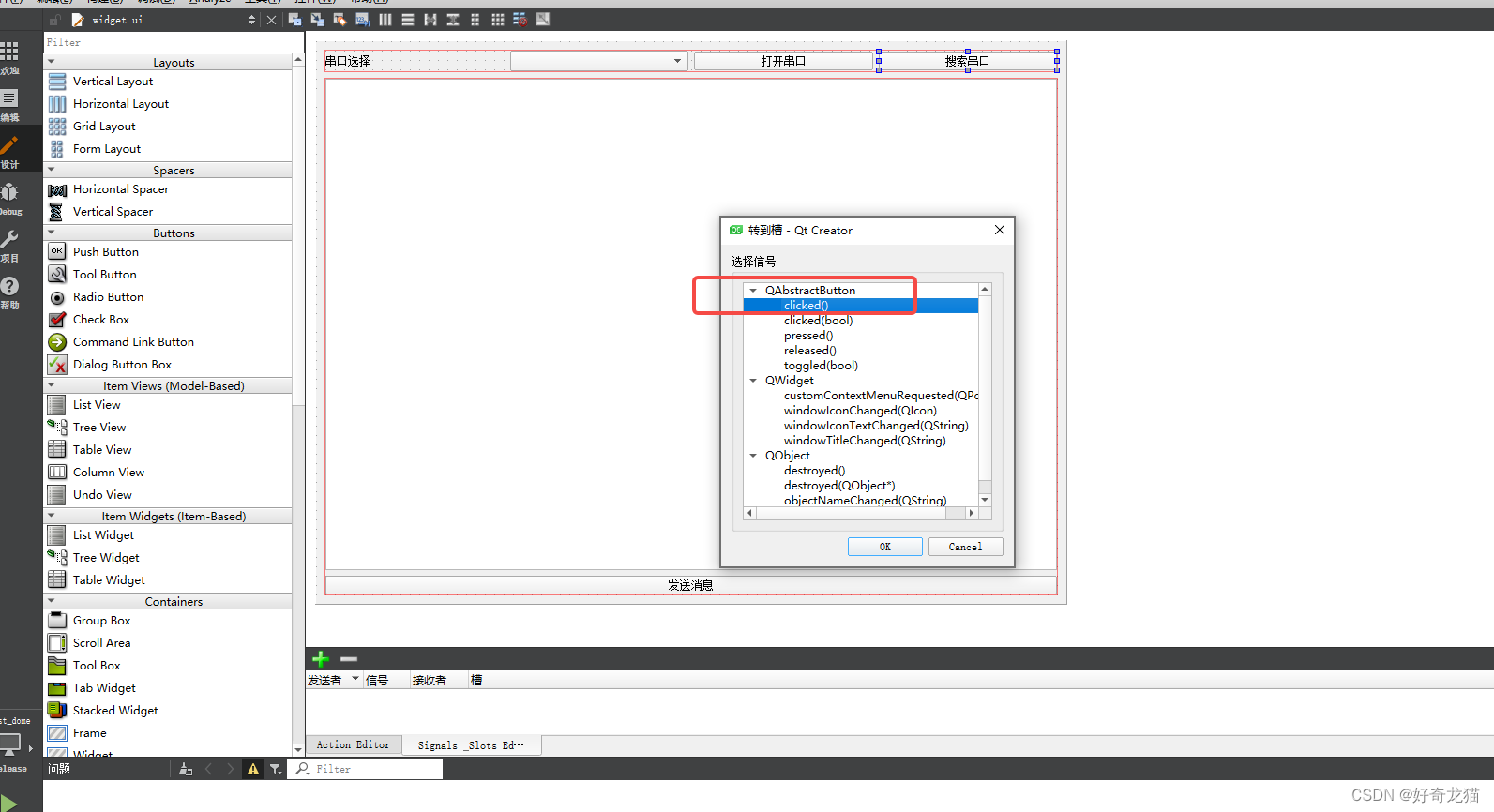The width and height of the screenshot is (1494, 812).
Task: Click the minus icon to remove a connection
Action: tap(349, 659)
